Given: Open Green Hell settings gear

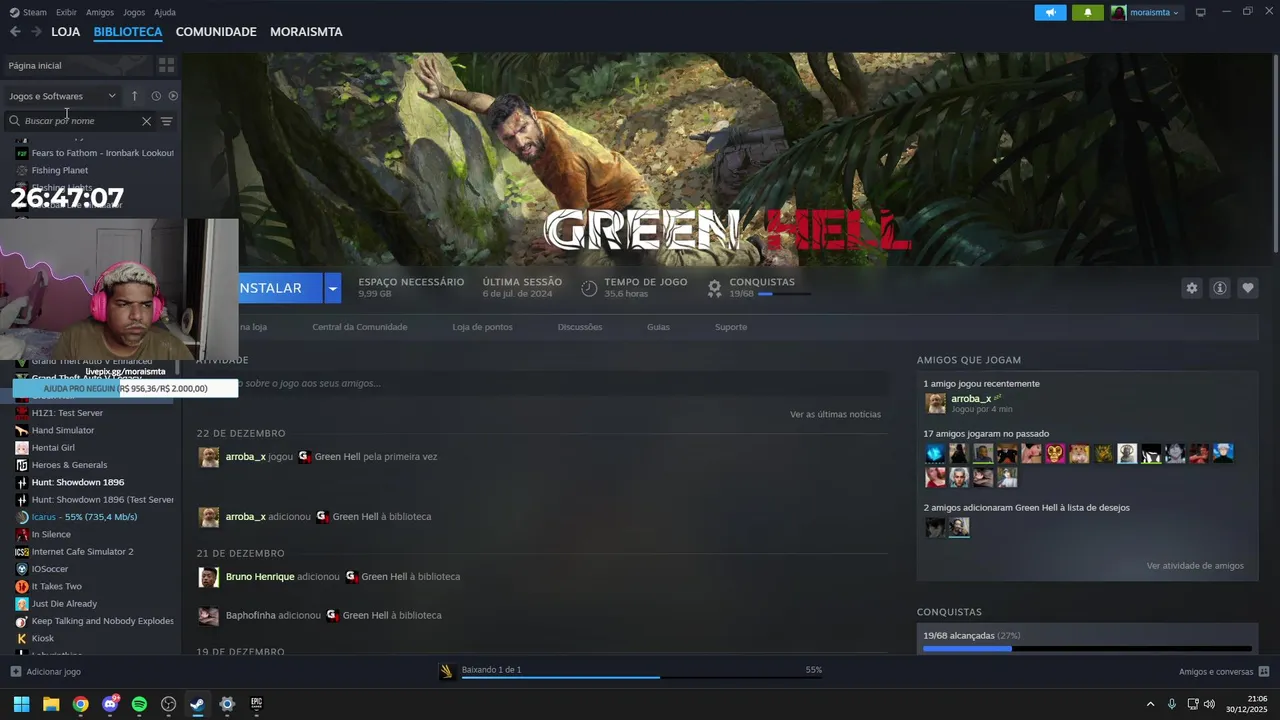Looking at the screenshot, I should pos(1191,288).
